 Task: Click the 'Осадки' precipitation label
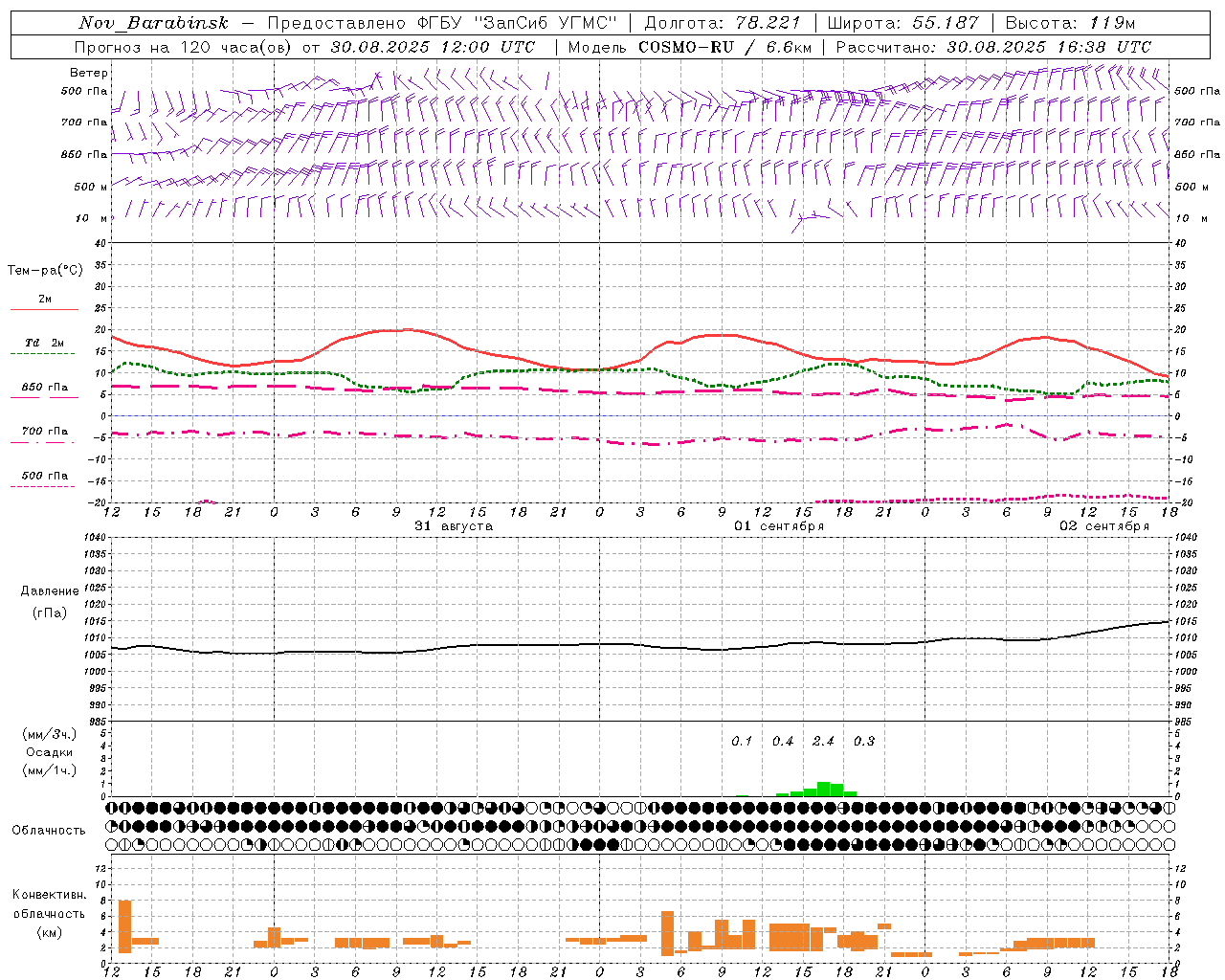49,752
